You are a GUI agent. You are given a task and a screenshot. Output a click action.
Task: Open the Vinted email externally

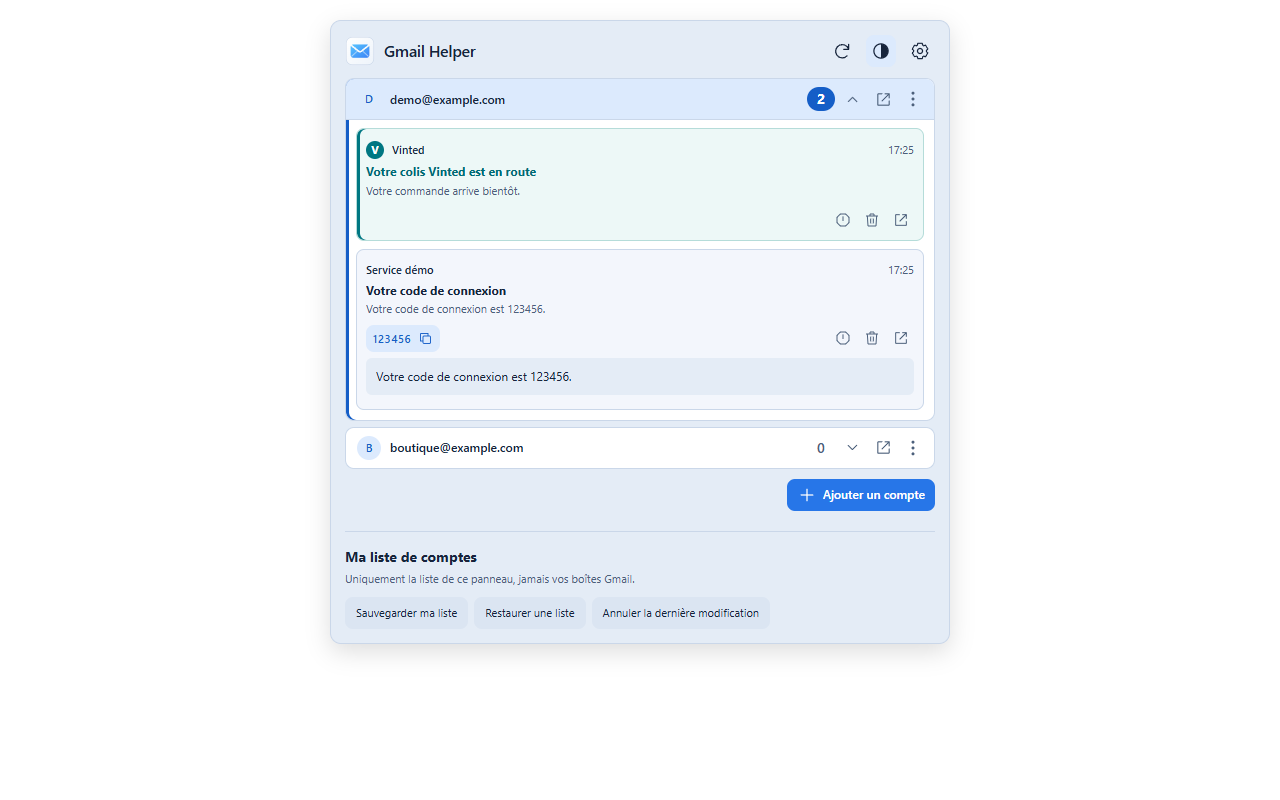[x=901, y=220]
